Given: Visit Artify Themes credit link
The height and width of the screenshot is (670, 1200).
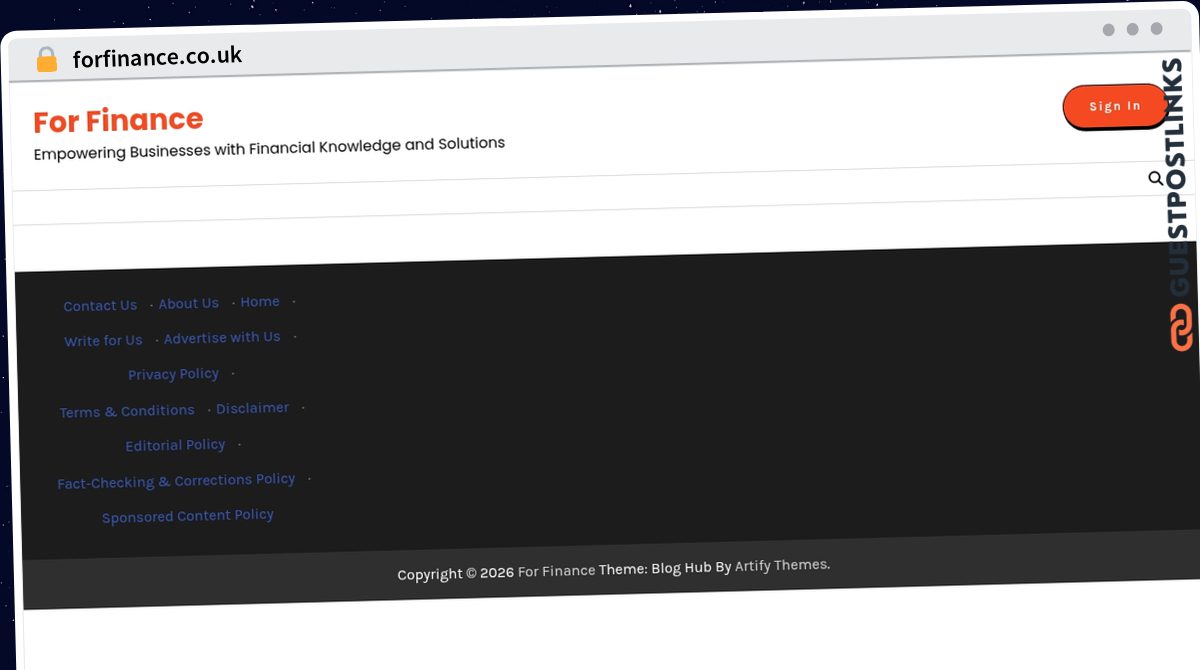Looking at the screenshot, I should point(782,565).
